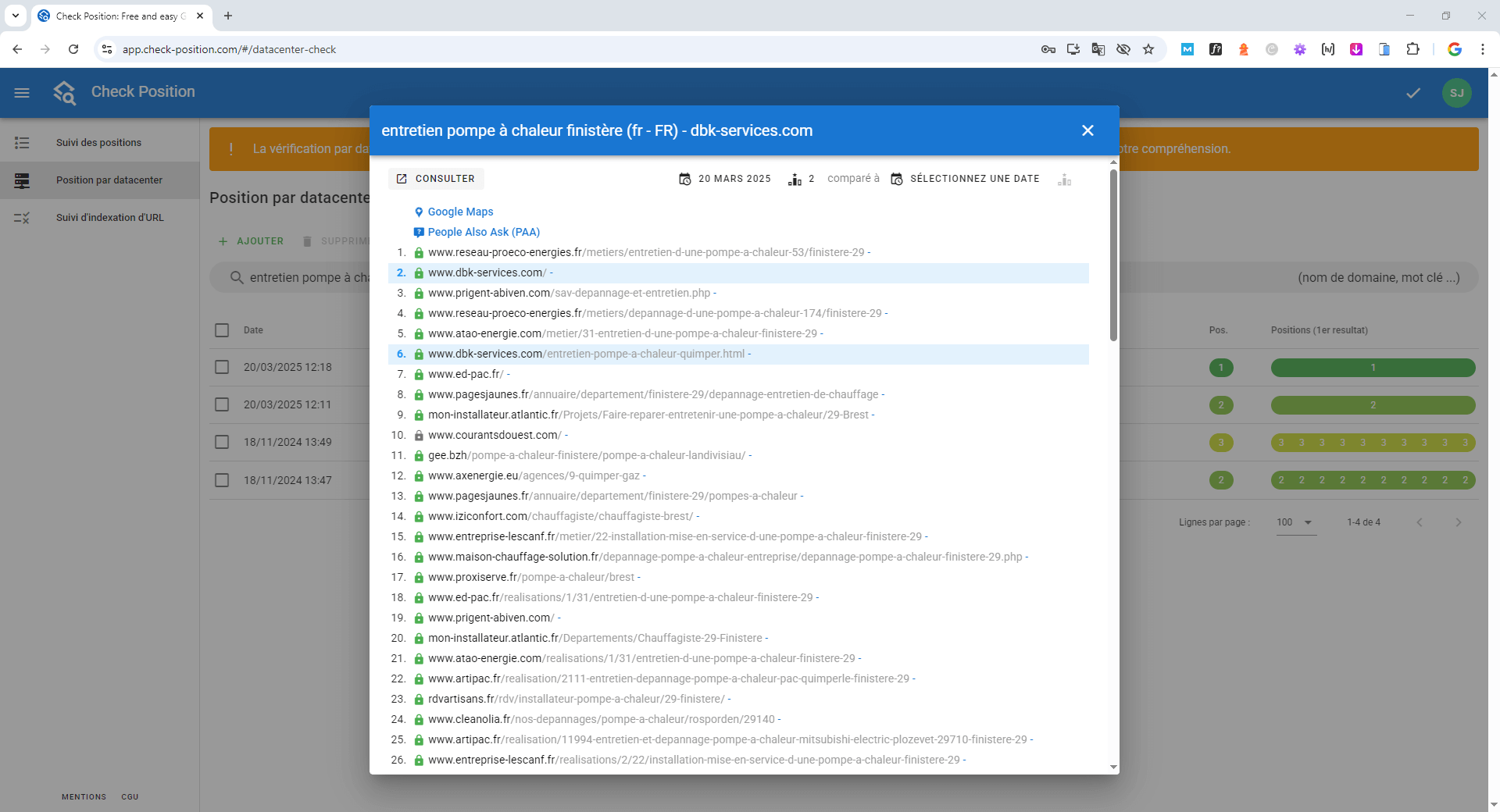Open the Google Maps link

(x=460, y=212)
